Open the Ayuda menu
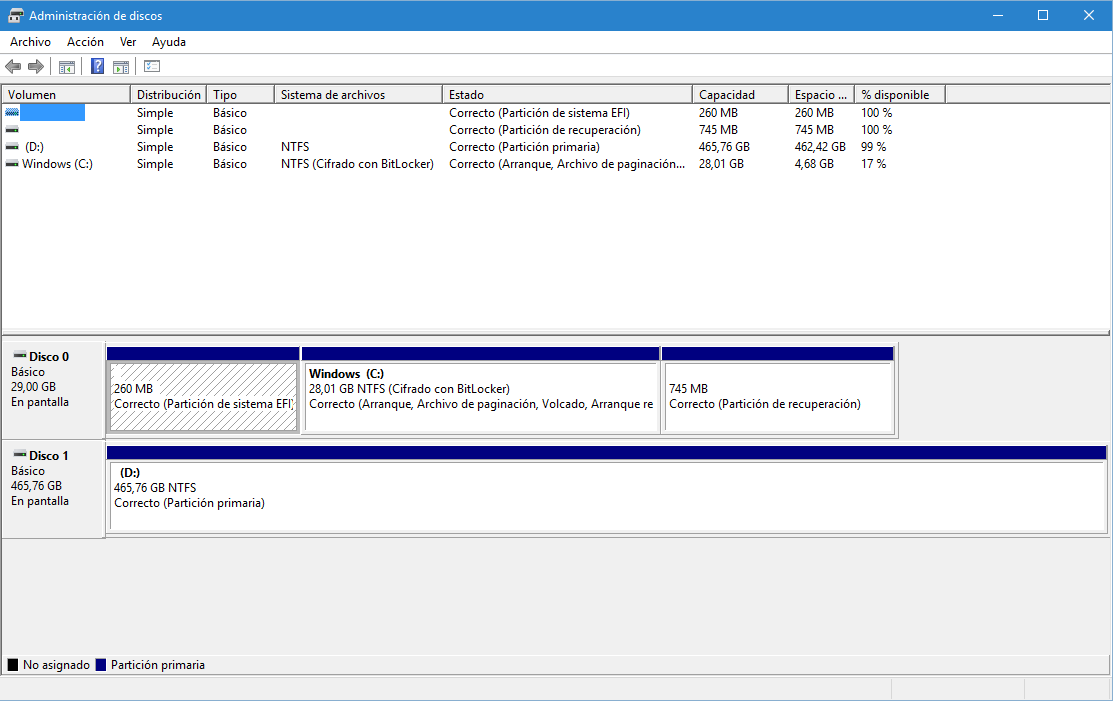The image size is (1113, 701). (169, 42)
